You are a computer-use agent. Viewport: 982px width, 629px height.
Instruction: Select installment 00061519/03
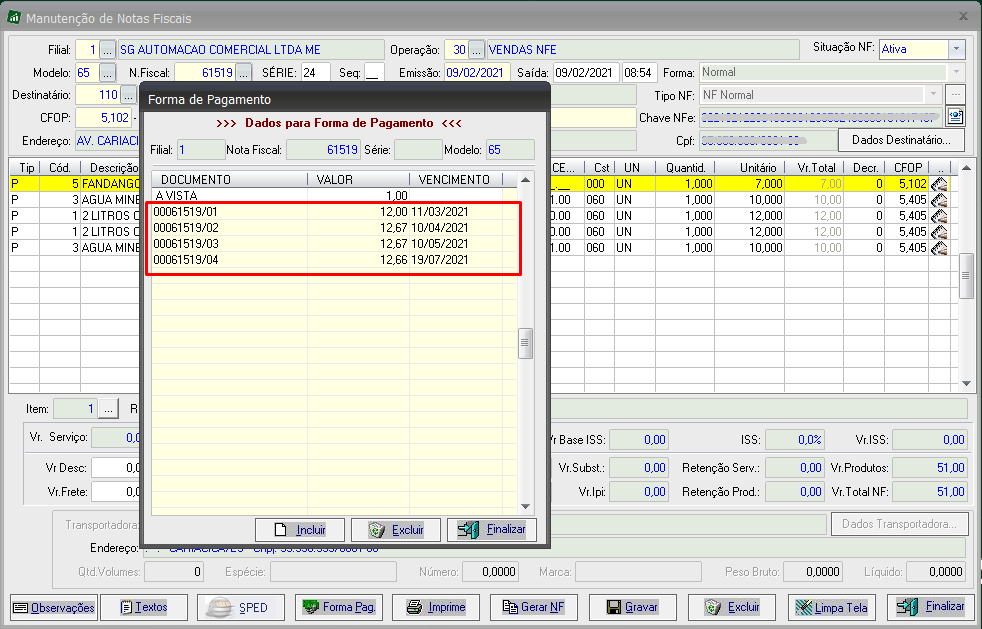334,244
